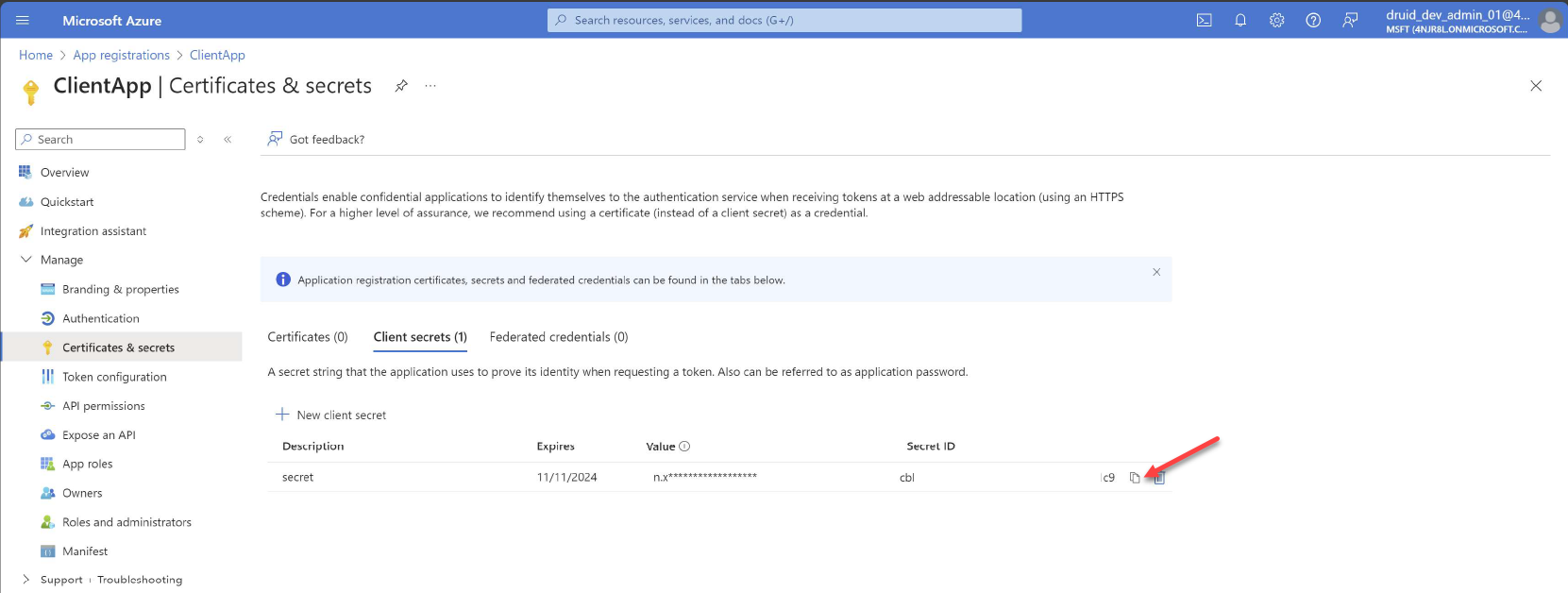Viewport: 1568px width, 593px height.
Task: Click the Owners people icon
Action: click(47, 493)
